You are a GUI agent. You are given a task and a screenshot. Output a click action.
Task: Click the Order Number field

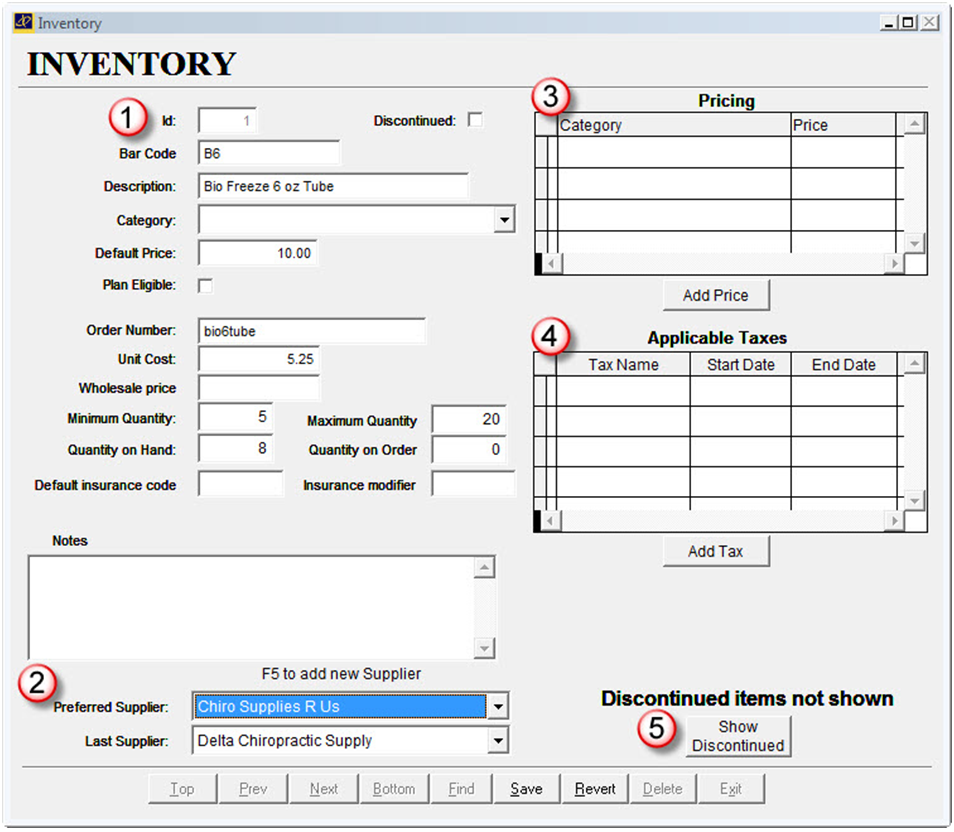point(312,331)
